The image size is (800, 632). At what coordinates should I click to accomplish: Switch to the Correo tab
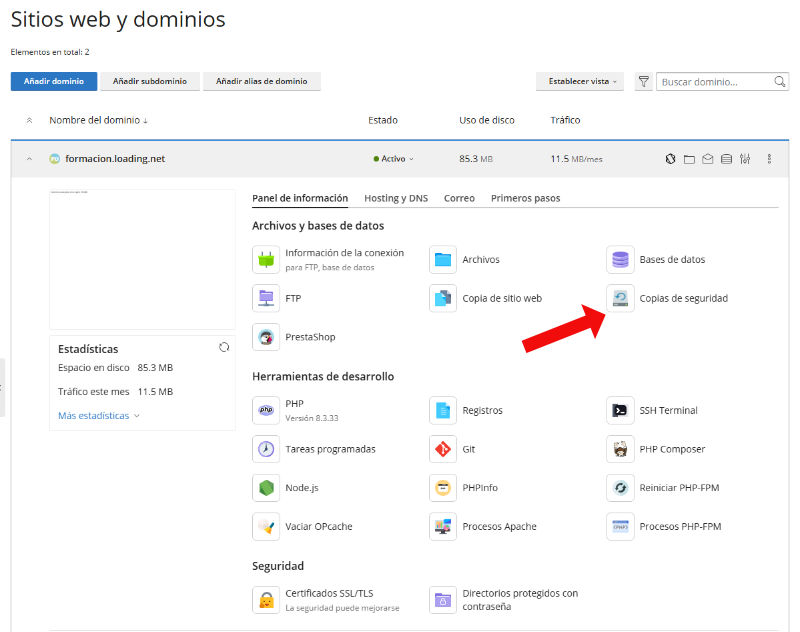coord(459,198)
